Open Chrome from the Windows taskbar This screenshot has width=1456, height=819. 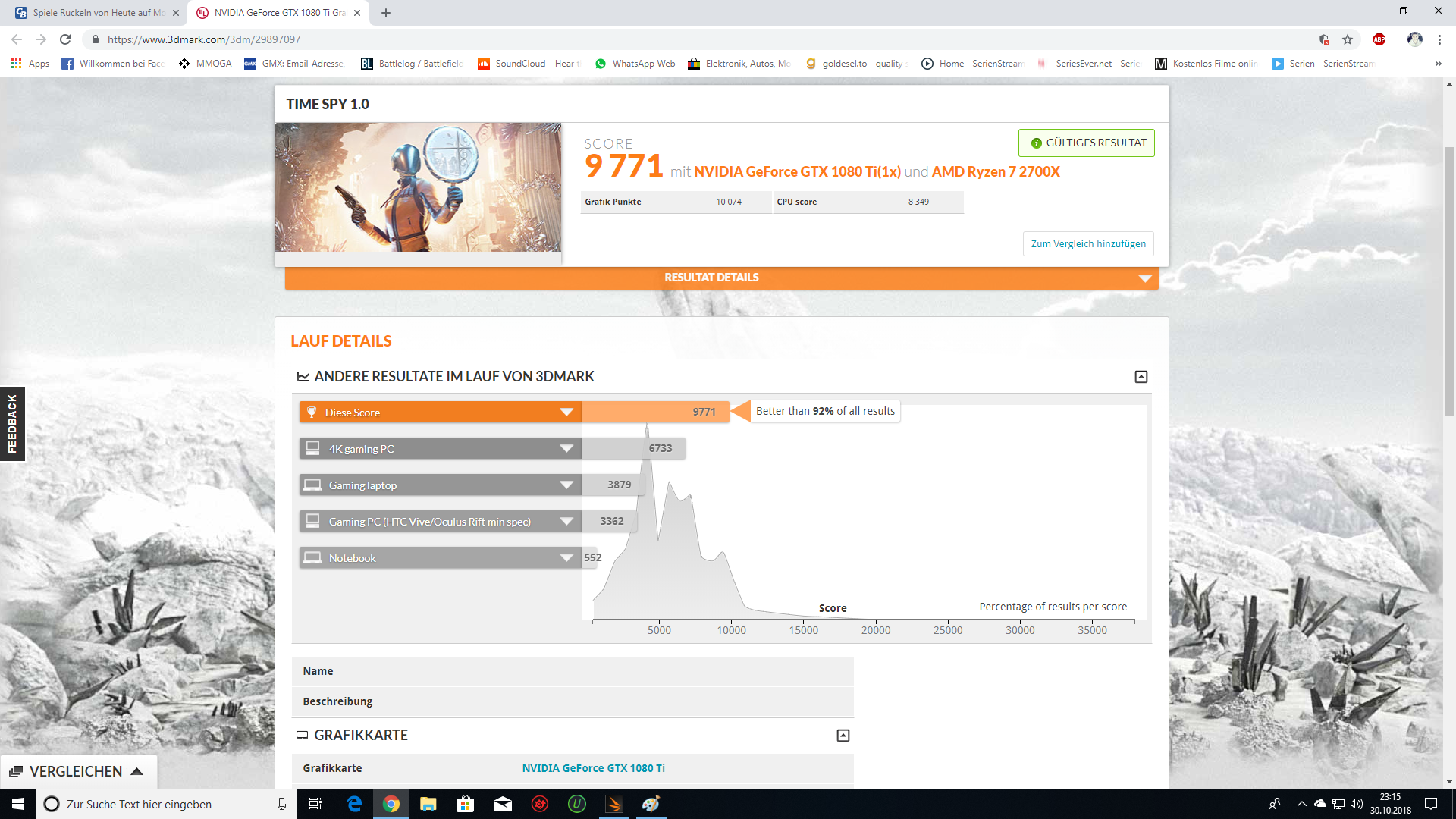point(391,804)
